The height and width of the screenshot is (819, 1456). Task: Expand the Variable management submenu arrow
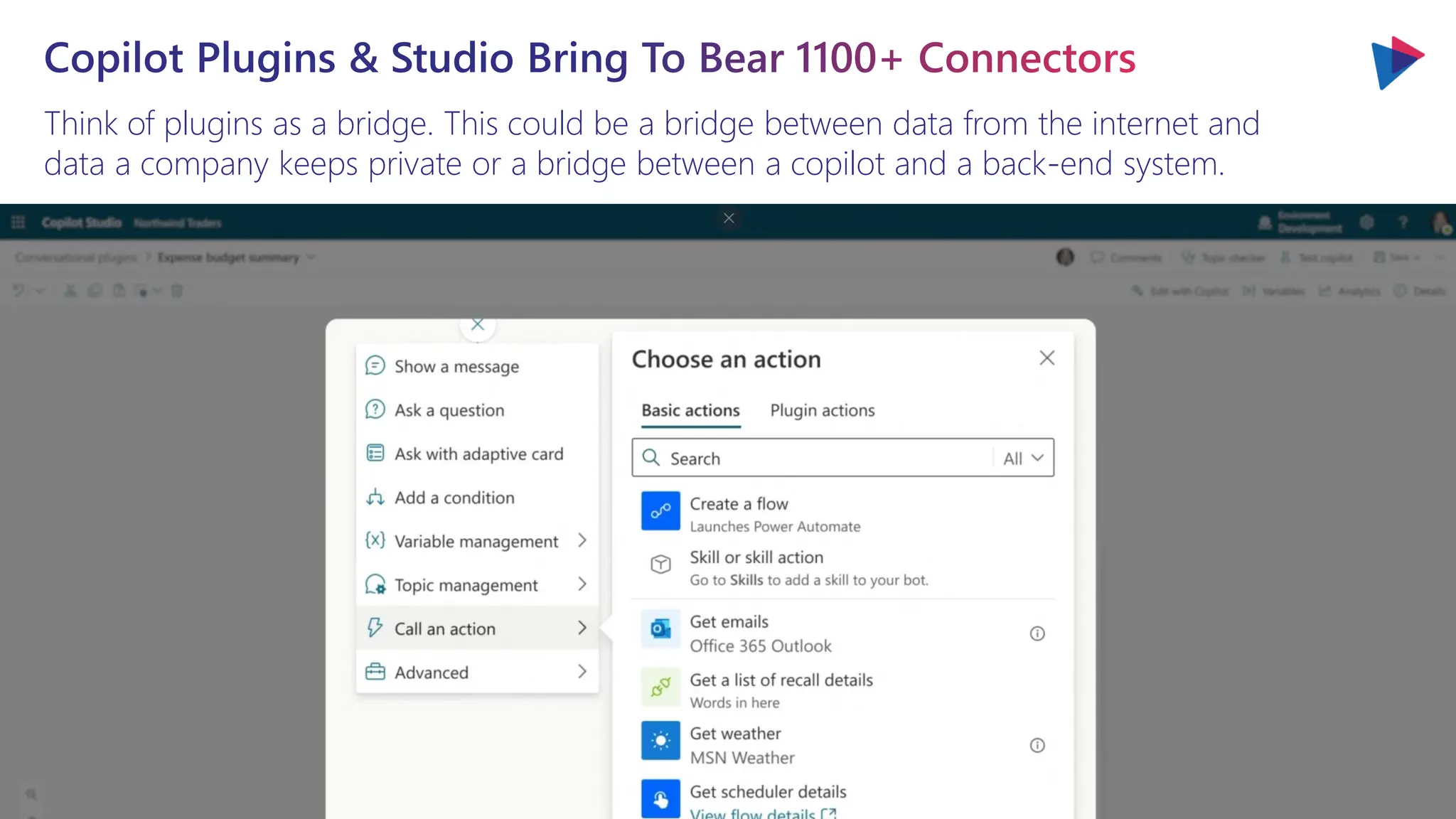(x=582, y=540)
